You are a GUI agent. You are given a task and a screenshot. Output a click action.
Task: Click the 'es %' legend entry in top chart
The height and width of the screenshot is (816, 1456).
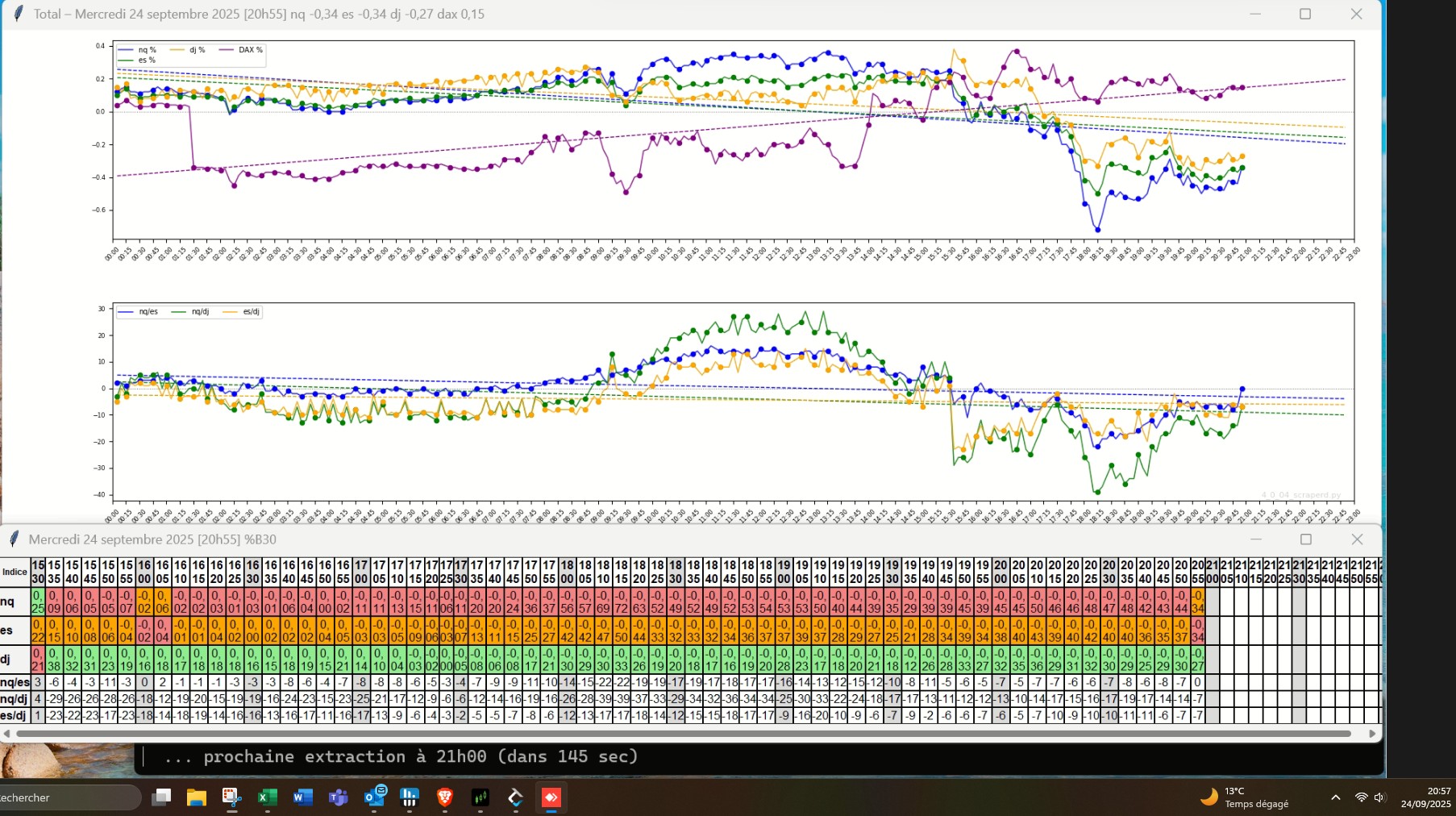[137, 60]
